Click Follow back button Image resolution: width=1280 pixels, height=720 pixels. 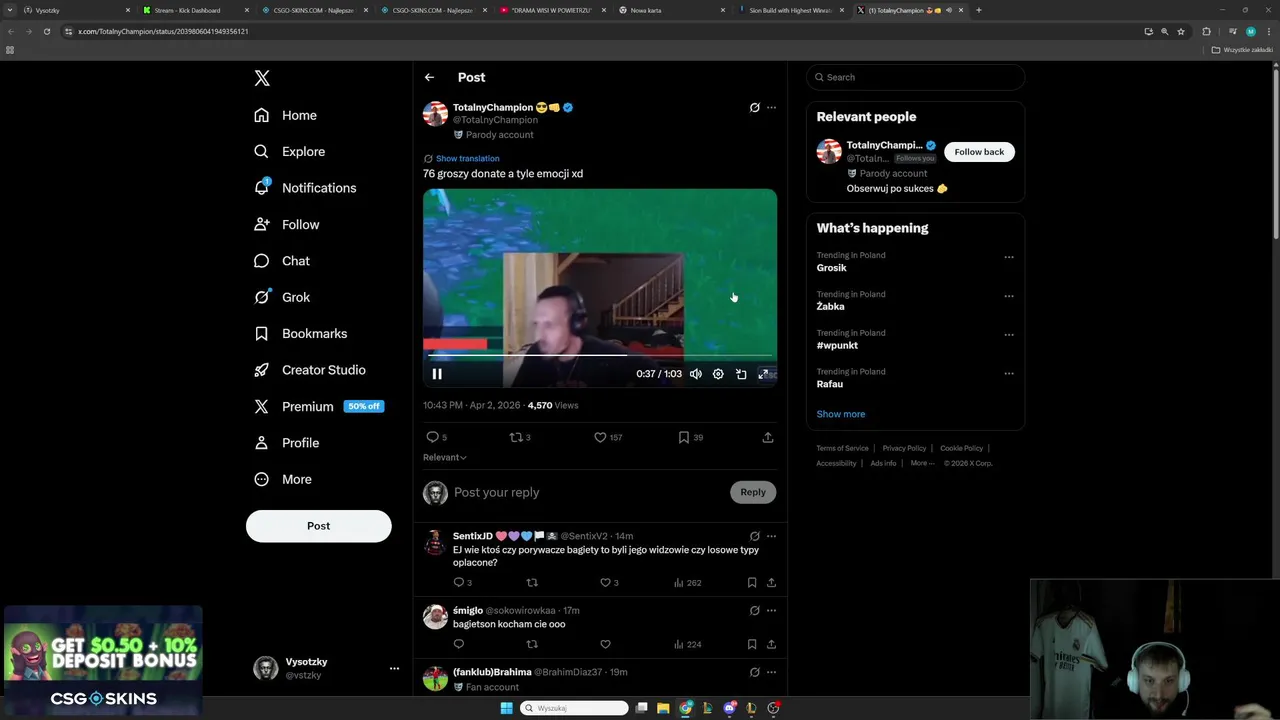(x=979, y=152)
